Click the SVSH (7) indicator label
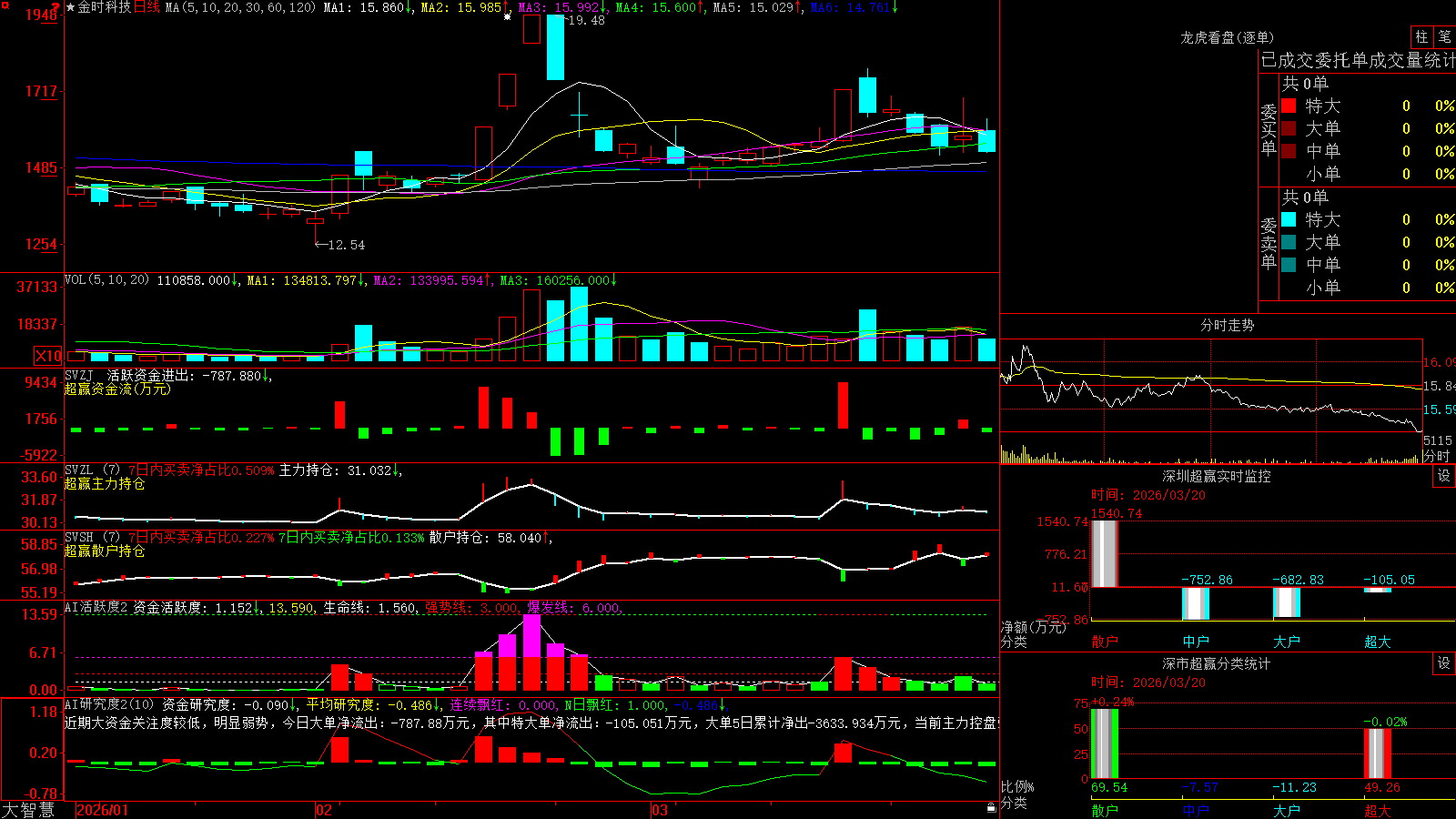Viewport: 1456px width, 819px height. pyautogui.click(x=92, y=538)
